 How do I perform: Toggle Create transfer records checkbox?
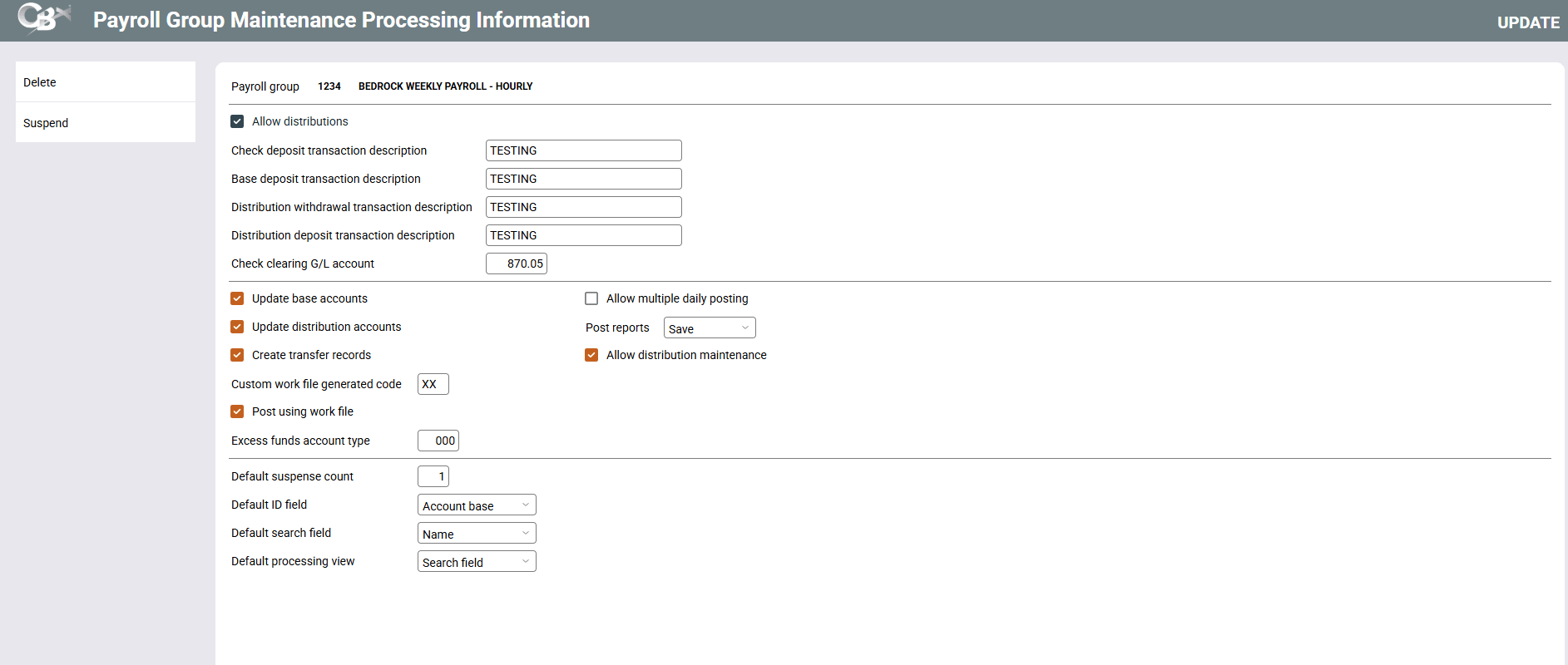(237, 355)
